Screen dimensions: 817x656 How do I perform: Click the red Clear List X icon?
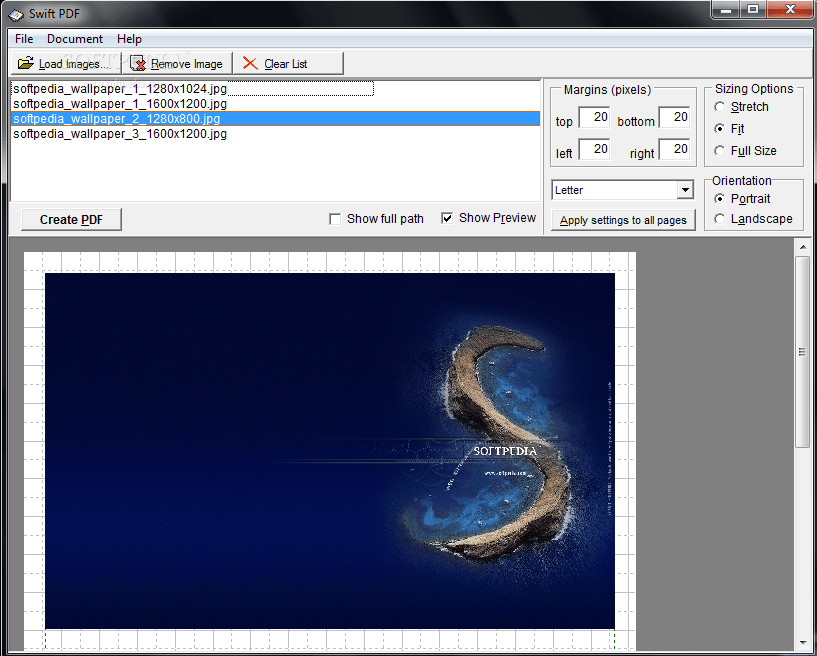(x=249, y=62)
